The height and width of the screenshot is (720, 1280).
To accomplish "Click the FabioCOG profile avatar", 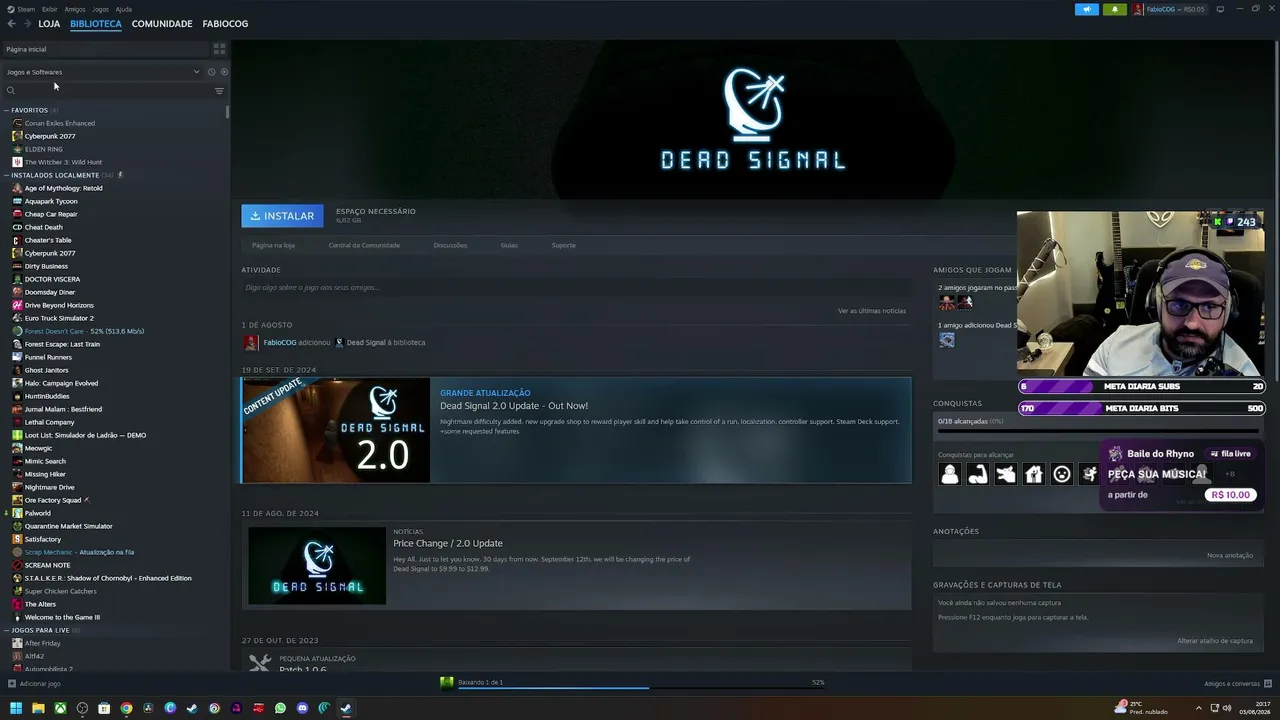I will [1138, 9].
